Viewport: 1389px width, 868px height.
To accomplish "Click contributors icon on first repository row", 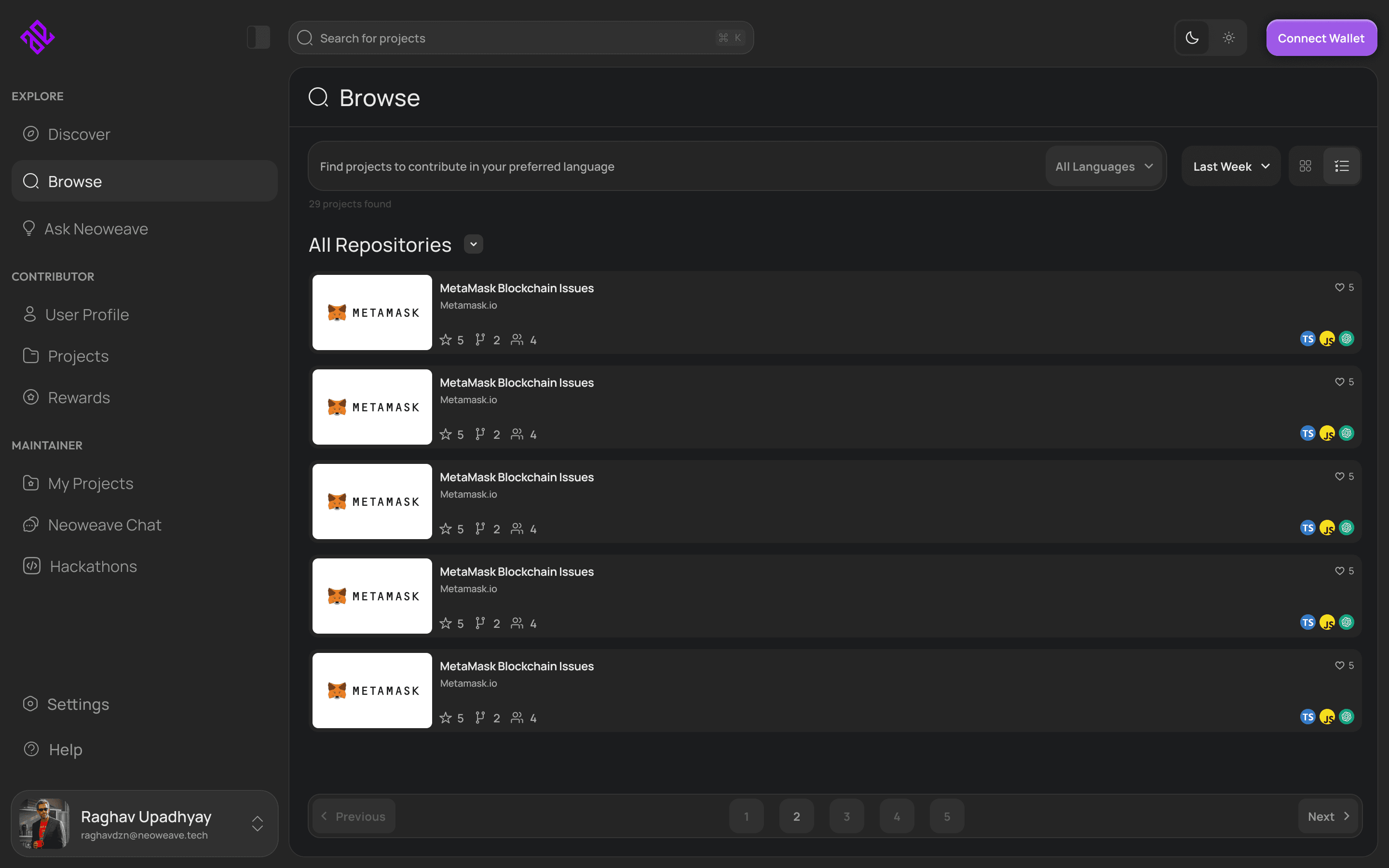I will pos(517,340).
